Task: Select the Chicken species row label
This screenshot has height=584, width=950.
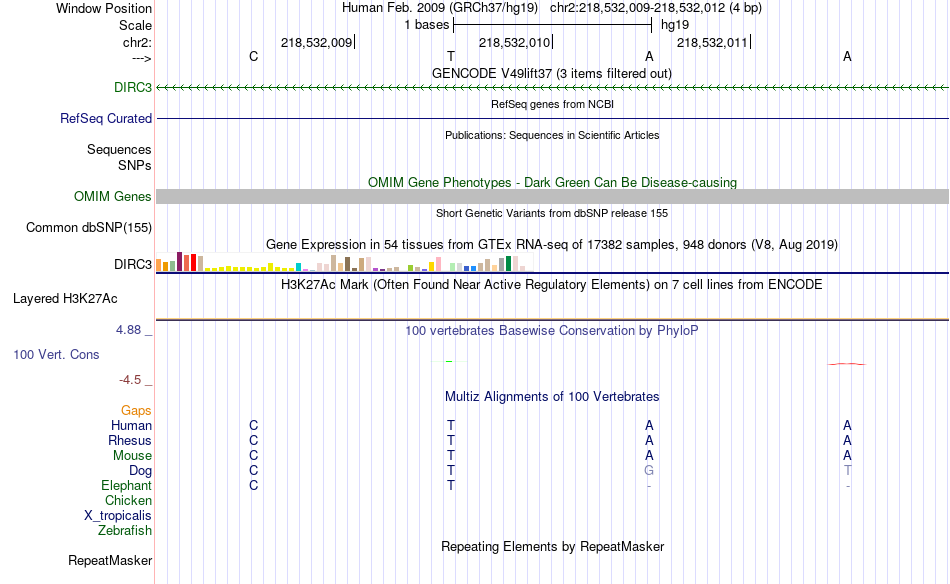Action: tap(128, 500)
